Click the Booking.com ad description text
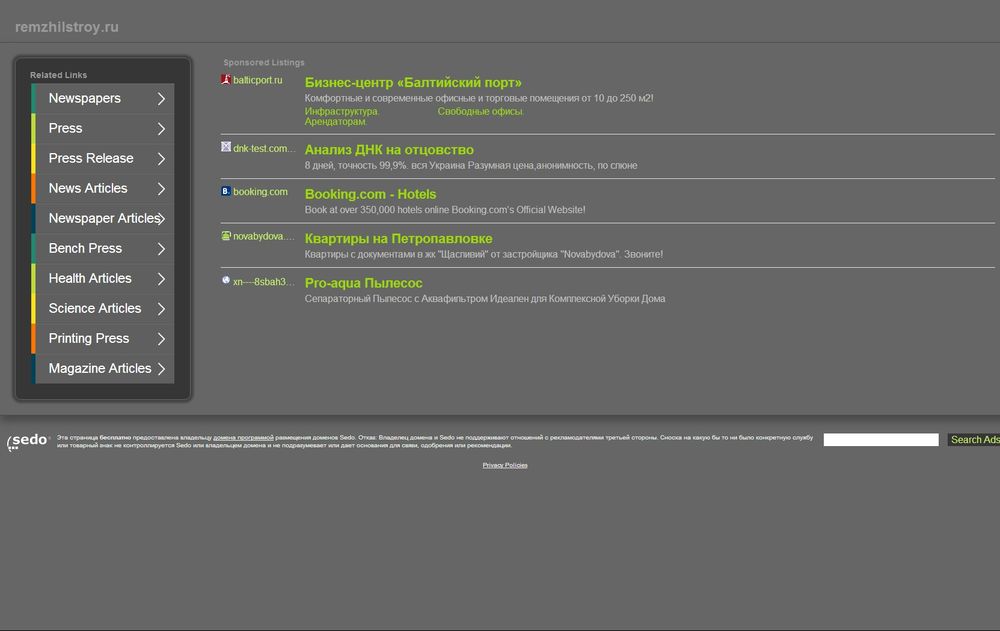This screenshot has width=1000, height=631. point(445,209)
